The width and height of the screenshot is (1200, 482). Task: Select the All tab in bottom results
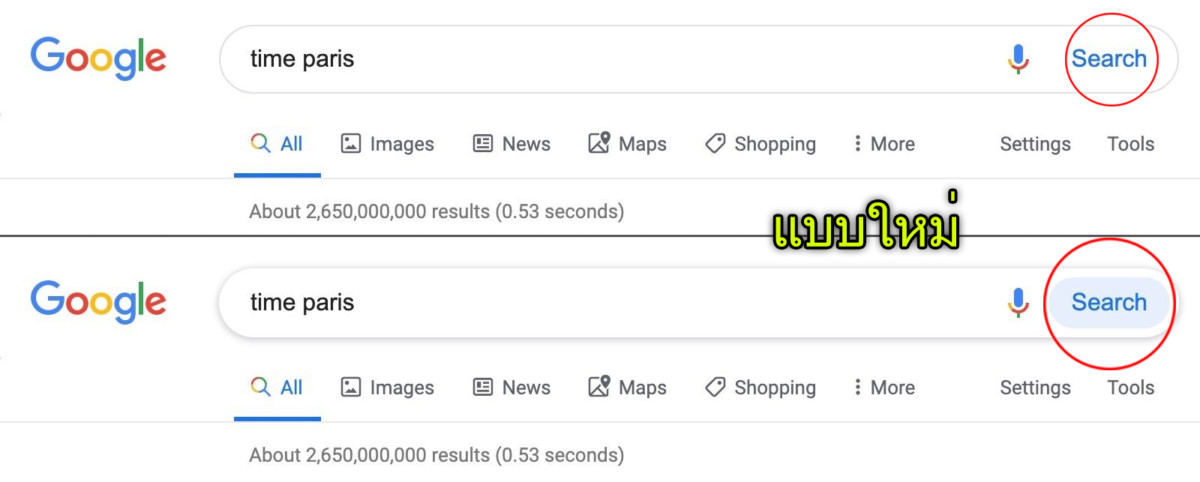pos(277,388)
